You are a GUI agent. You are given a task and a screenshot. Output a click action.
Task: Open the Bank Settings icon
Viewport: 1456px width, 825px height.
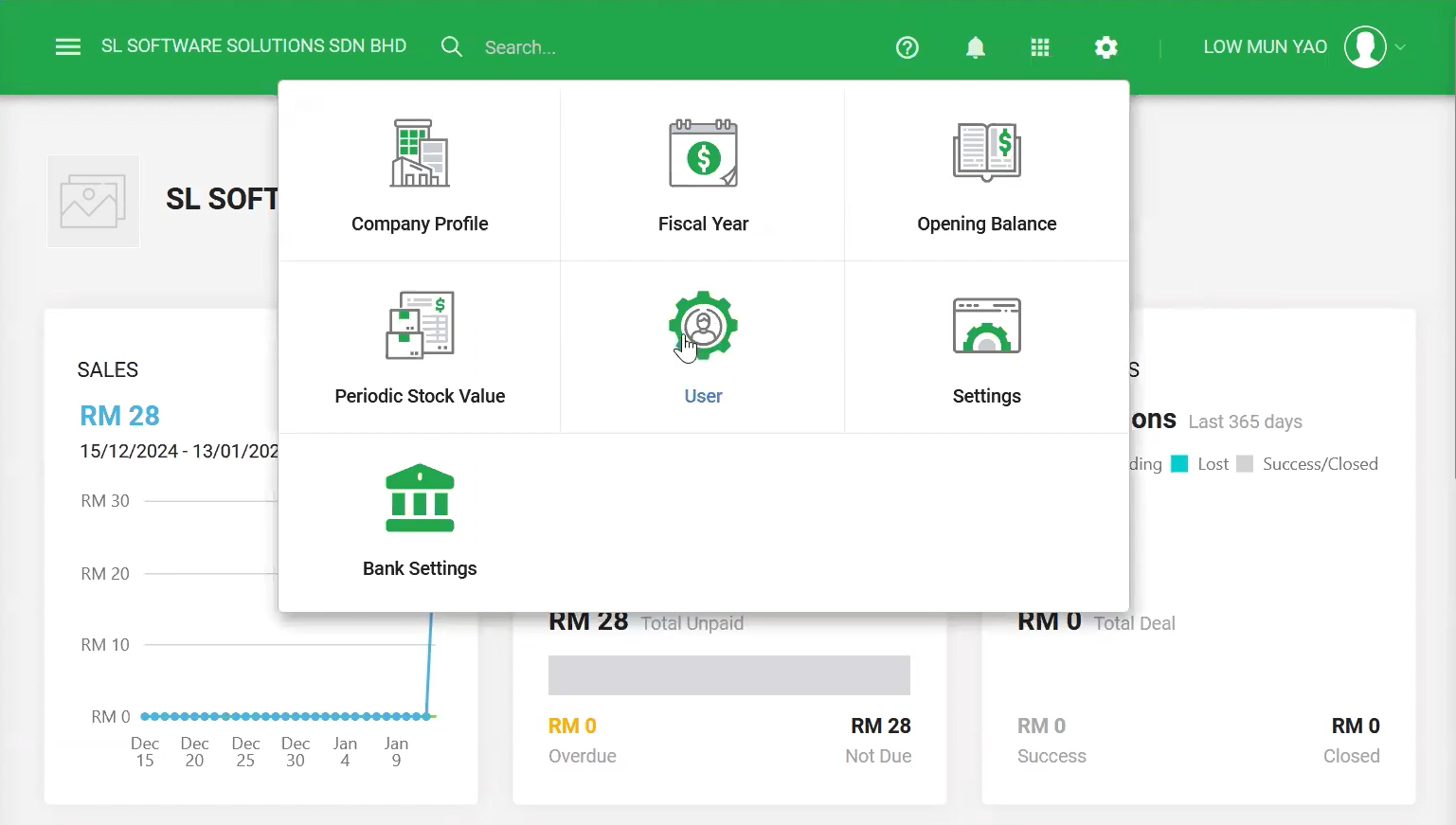coord(420,498)
